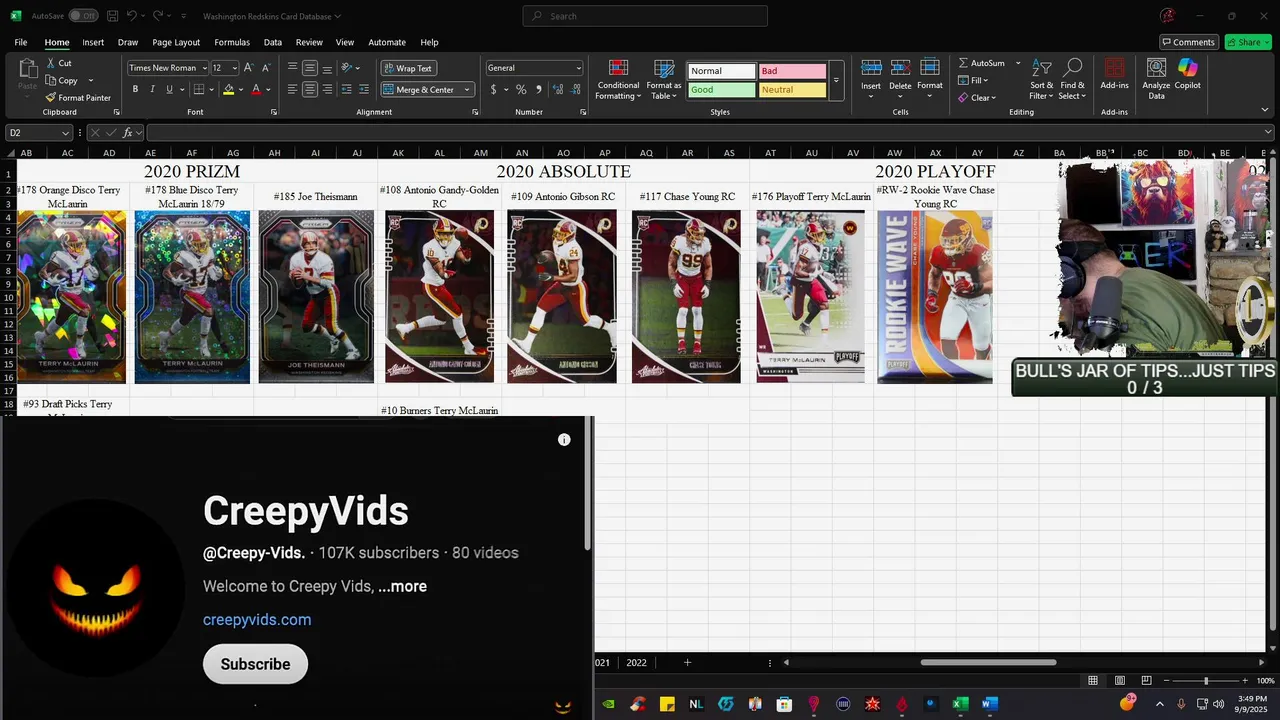
Task: Switch to Page Layout view in status bar
Action: pyautogui.click(x=1120, y=681)
